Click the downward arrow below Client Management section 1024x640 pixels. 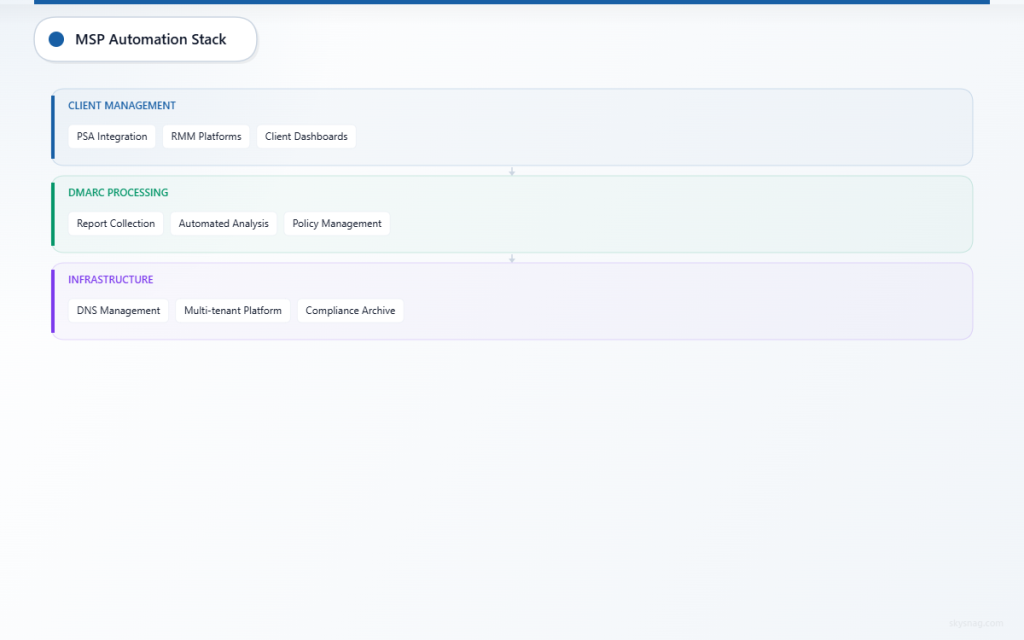point(512,171)
